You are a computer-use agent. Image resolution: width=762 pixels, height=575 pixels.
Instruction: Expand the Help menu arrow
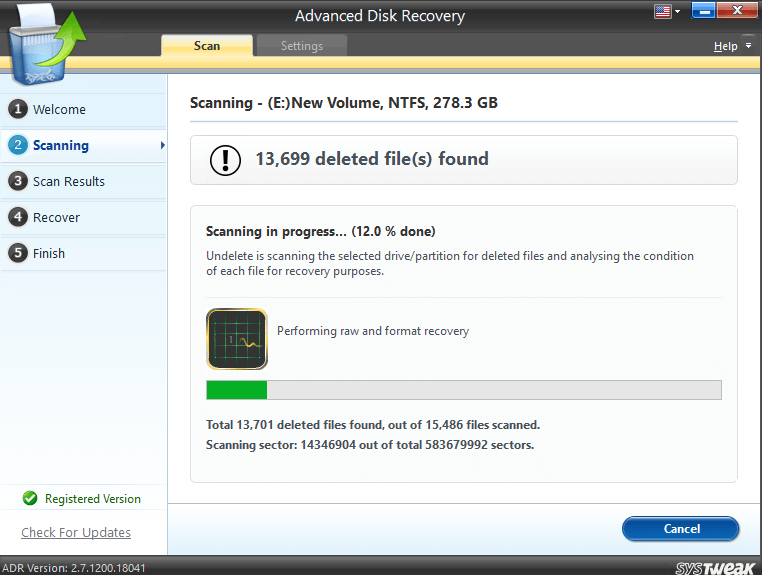[x=748, y=46]
